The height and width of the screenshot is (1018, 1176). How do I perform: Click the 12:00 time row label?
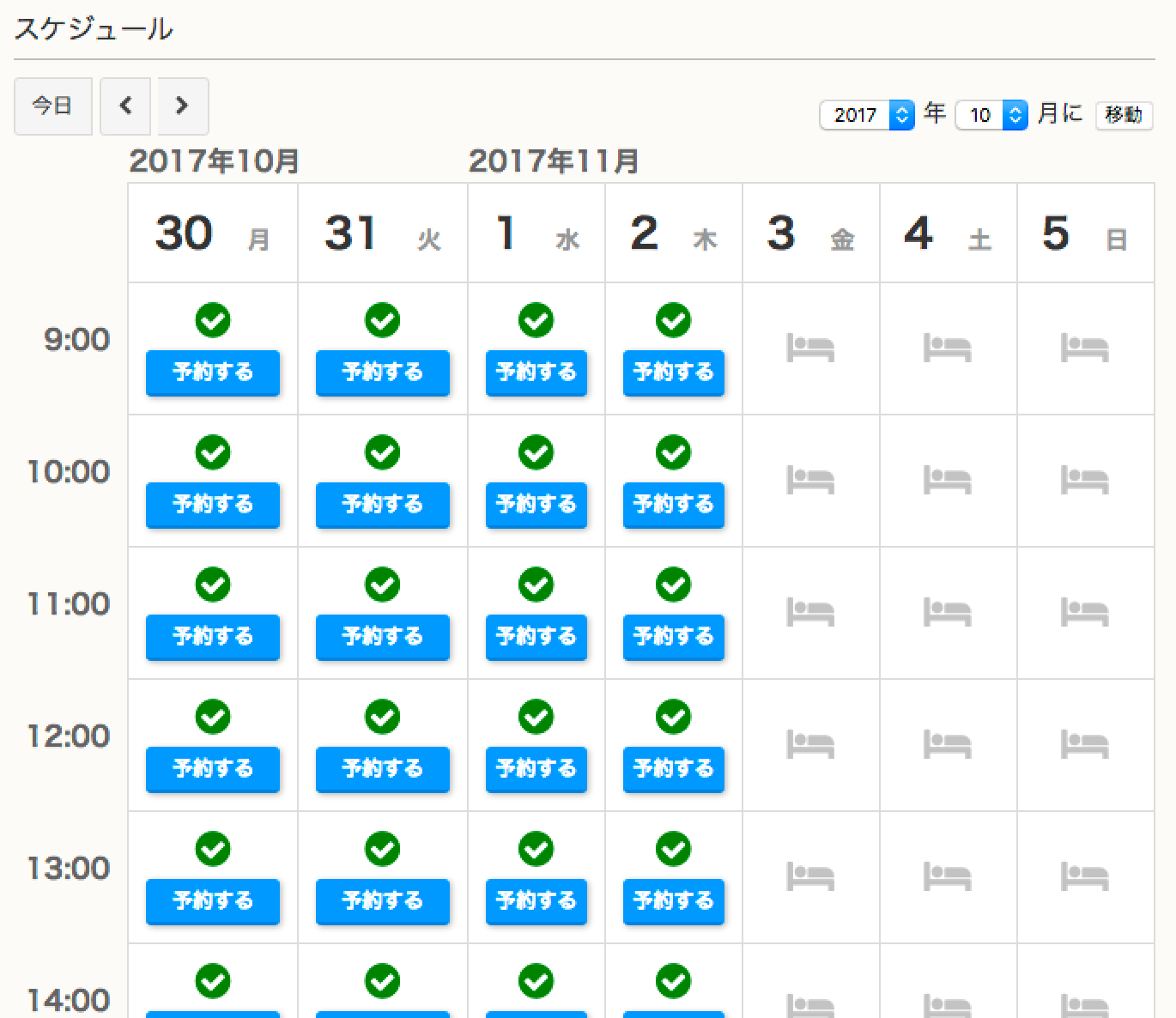tap(69, 736)
